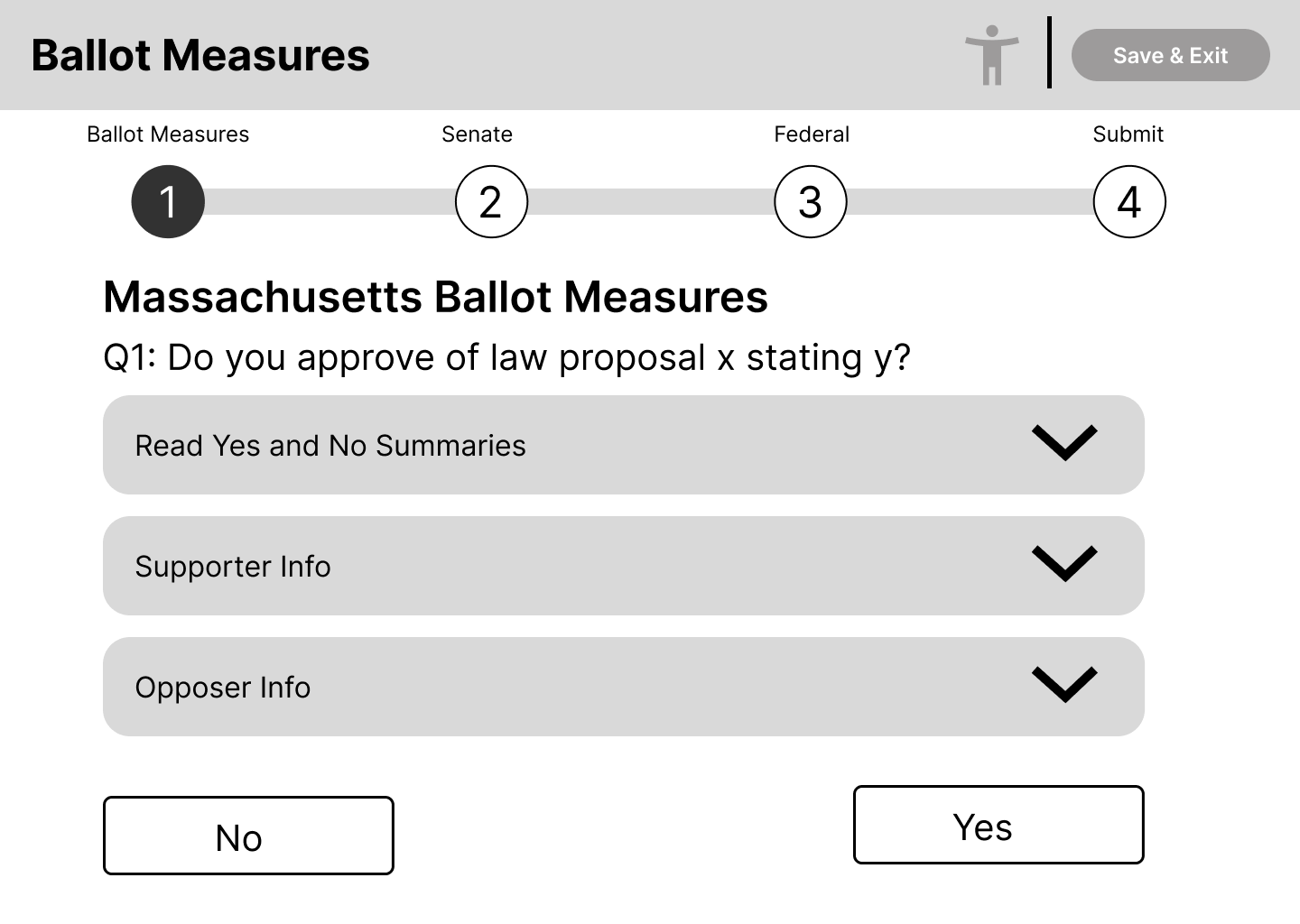Click the Save & Exit button
This screenshot has height=924, width=1300.
coord(1170,55)
